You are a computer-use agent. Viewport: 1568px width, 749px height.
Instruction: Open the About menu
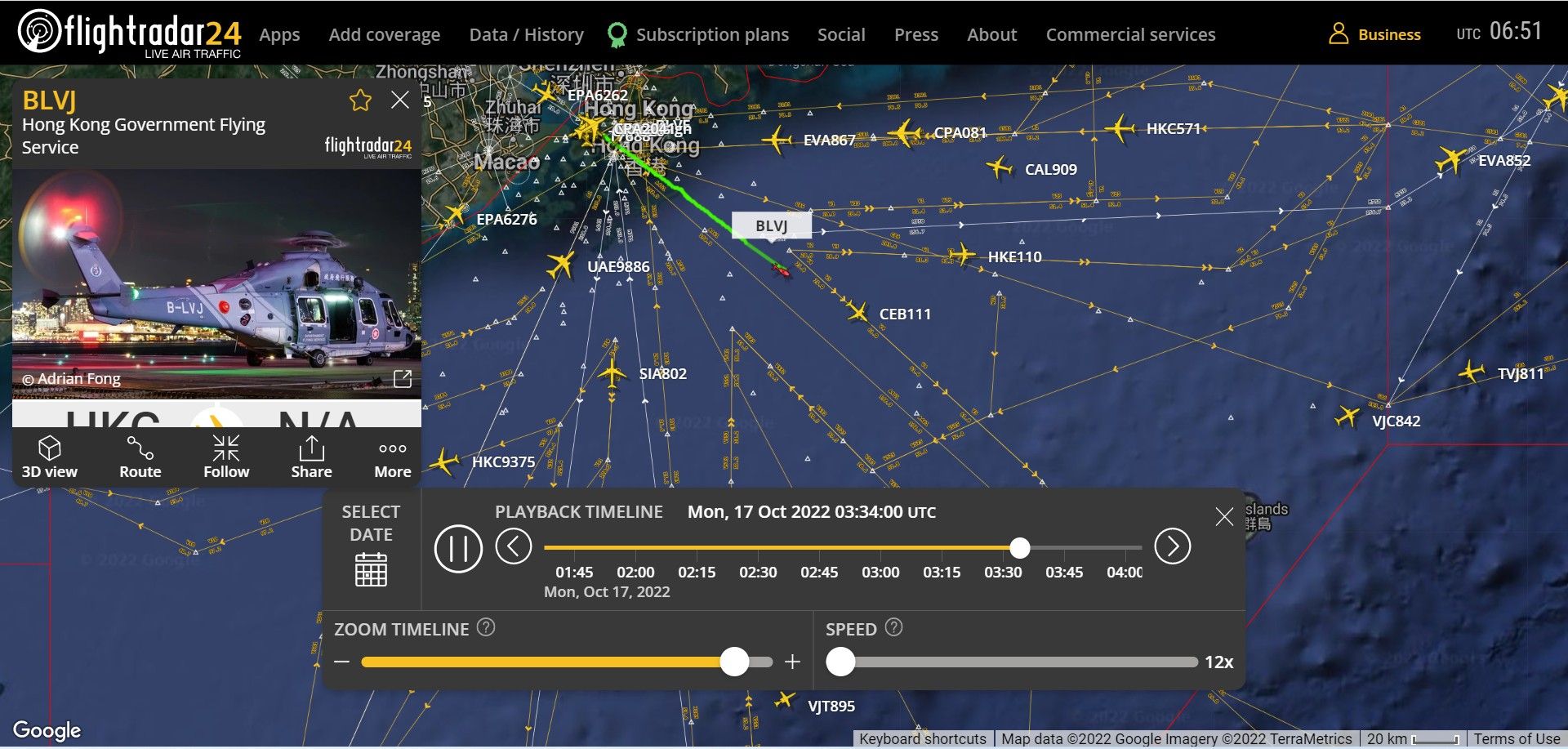coord(991,35)
